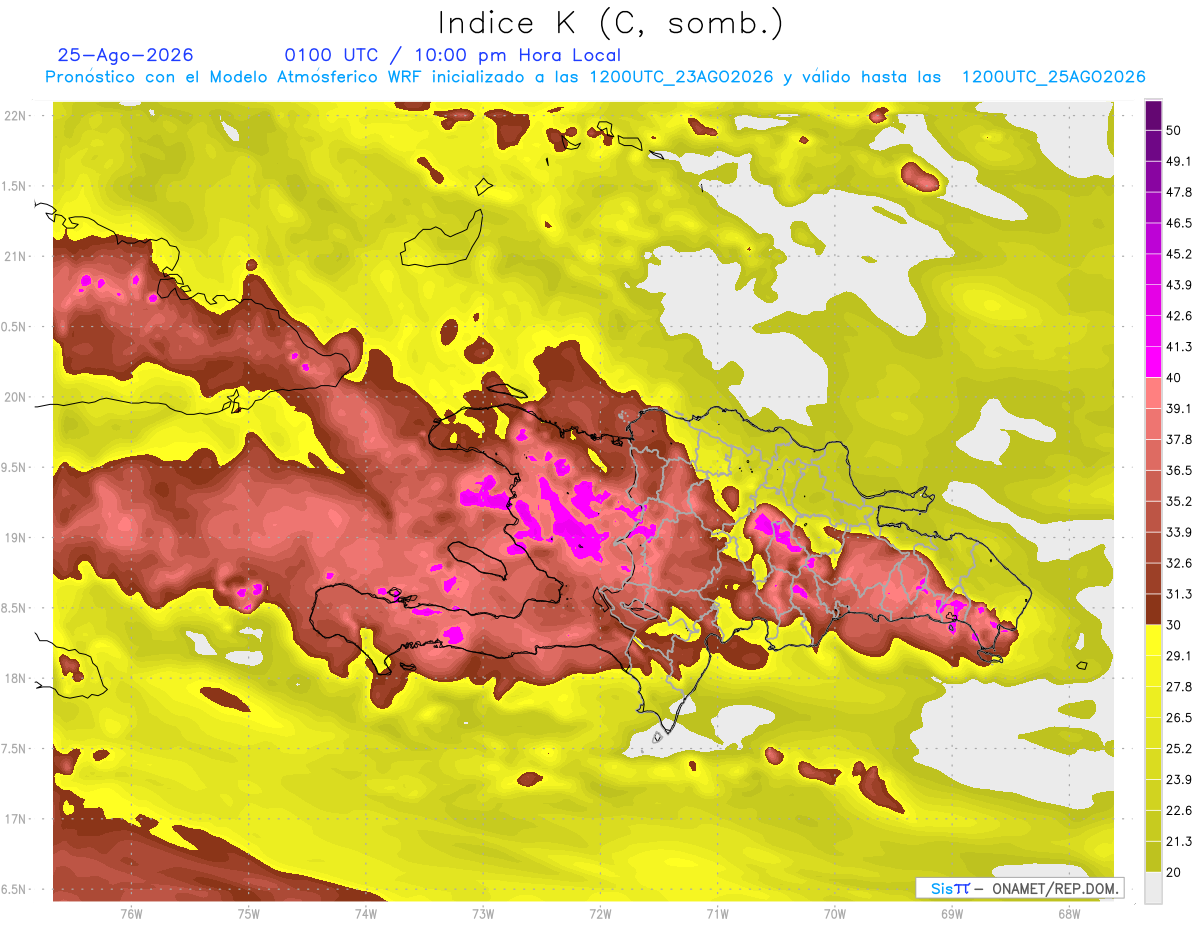Click the colorbar value '25.2'
The height and width of the screenshot is (927, 1200).
(1179, 749)
